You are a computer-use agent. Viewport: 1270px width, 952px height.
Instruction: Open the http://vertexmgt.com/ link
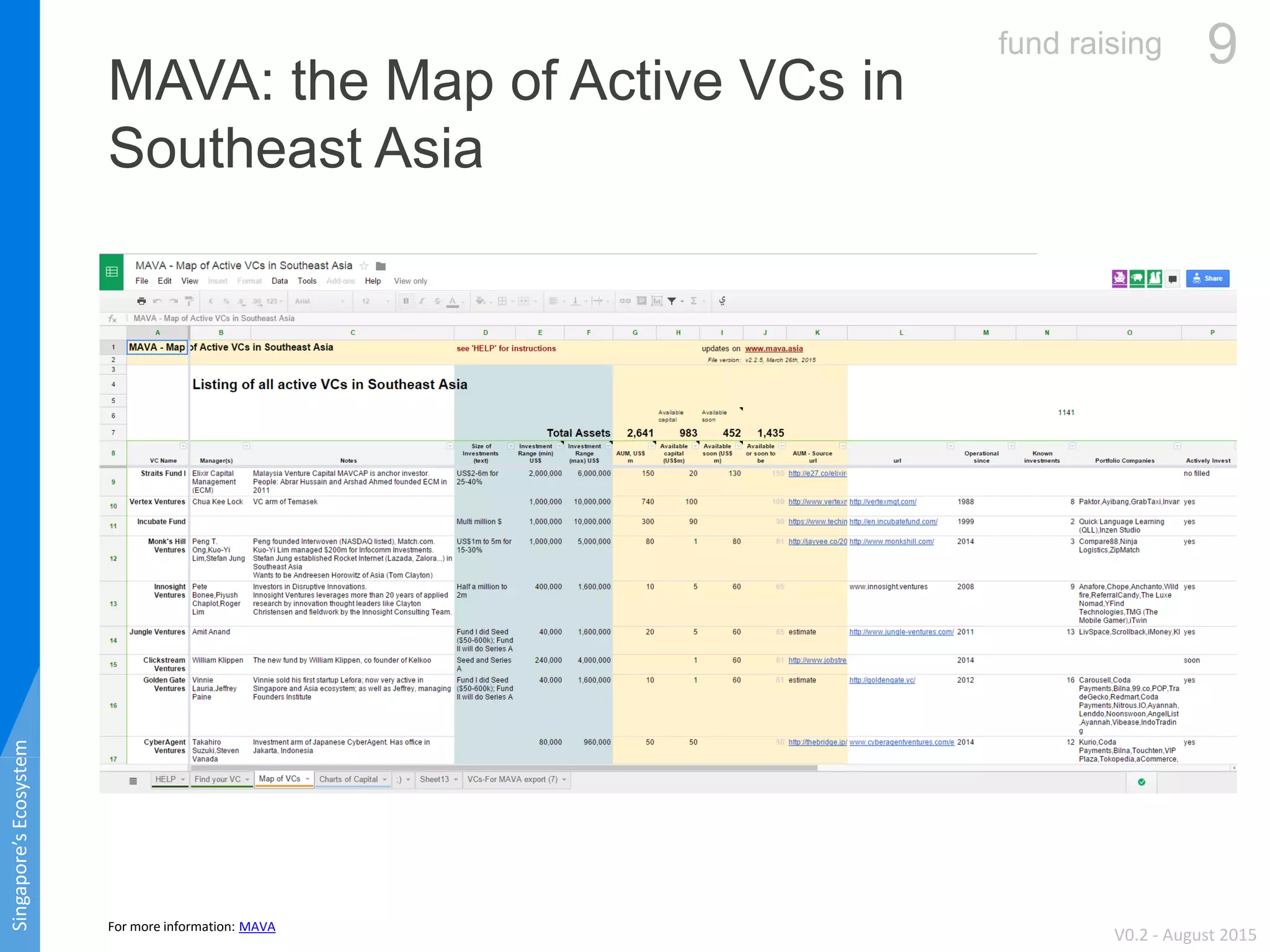882,502
